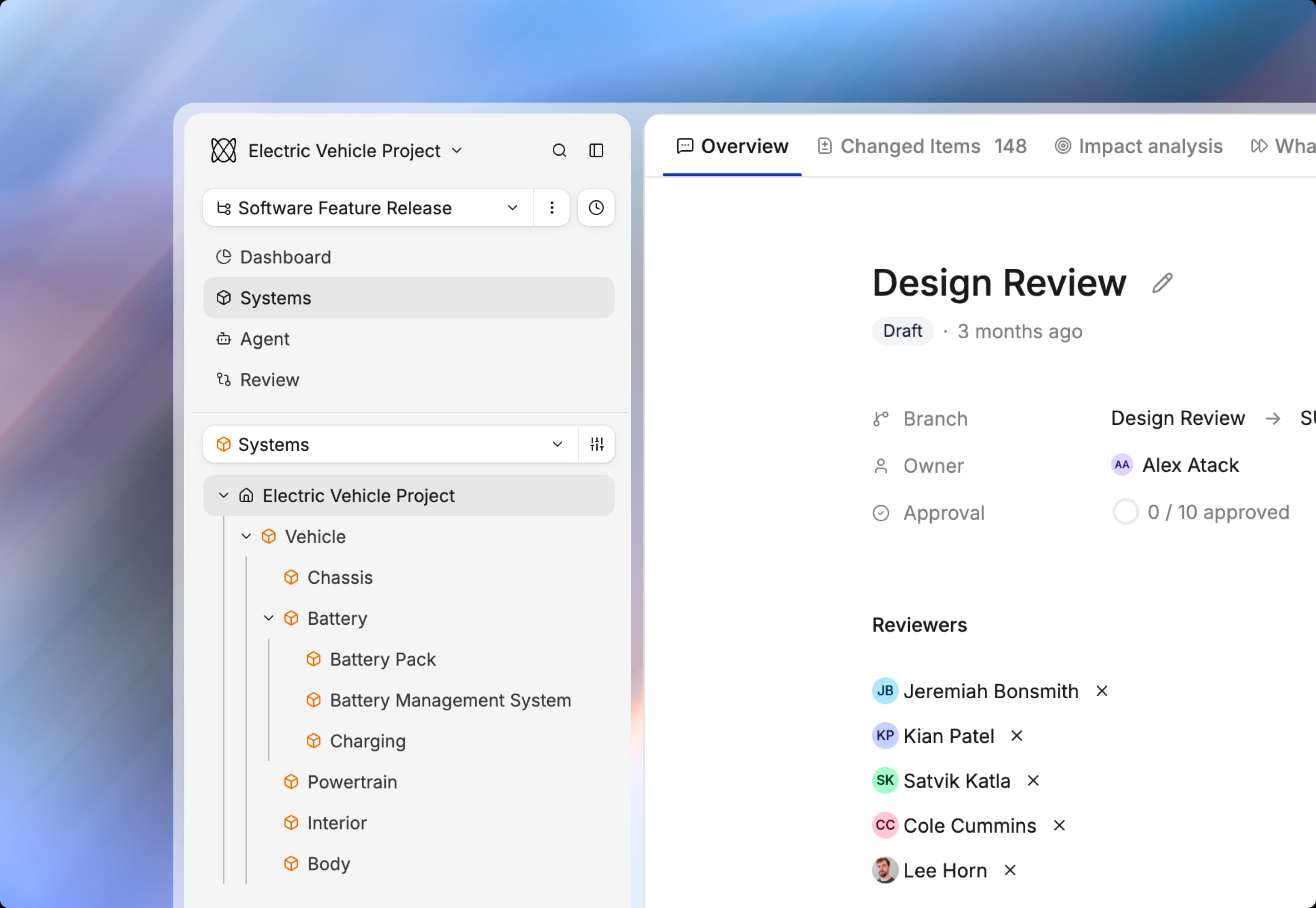Remove reviewer Satvik Katla with X

pos(1033,780)
